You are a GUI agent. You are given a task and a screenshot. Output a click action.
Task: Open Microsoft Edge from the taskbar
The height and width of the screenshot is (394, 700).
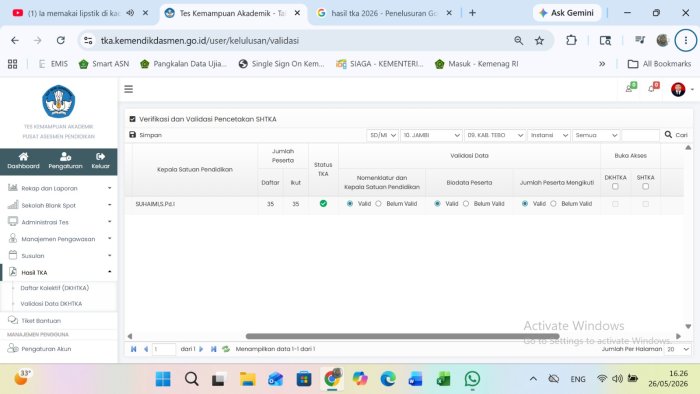(388, 379)
